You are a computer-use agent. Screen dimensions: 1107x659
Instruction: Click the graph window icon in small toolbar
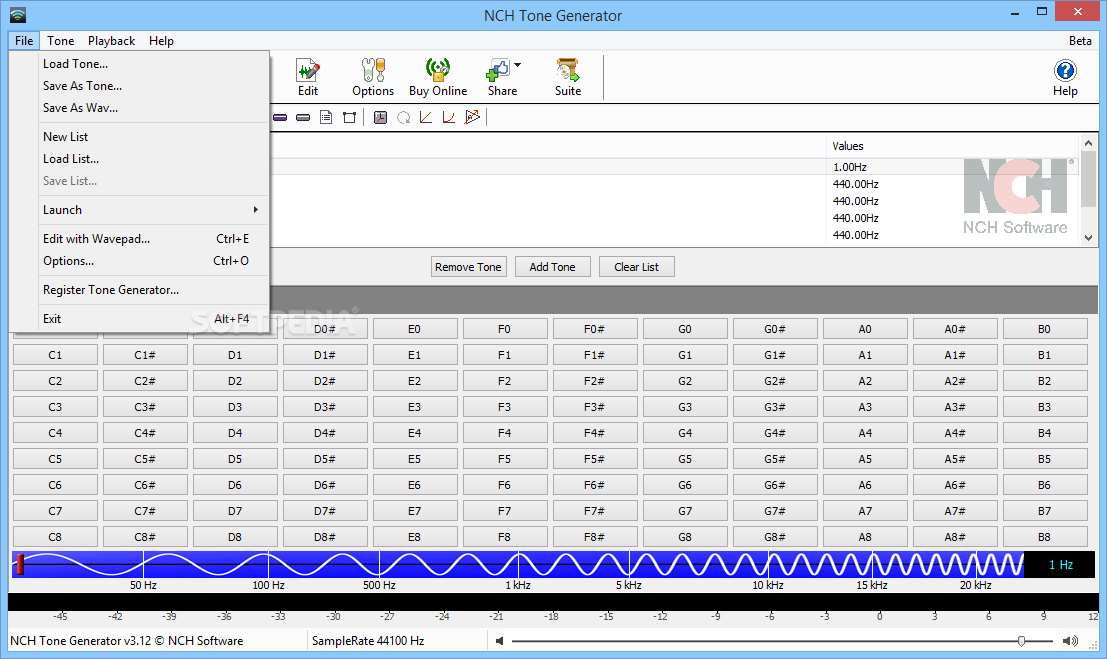coord(381,117)
